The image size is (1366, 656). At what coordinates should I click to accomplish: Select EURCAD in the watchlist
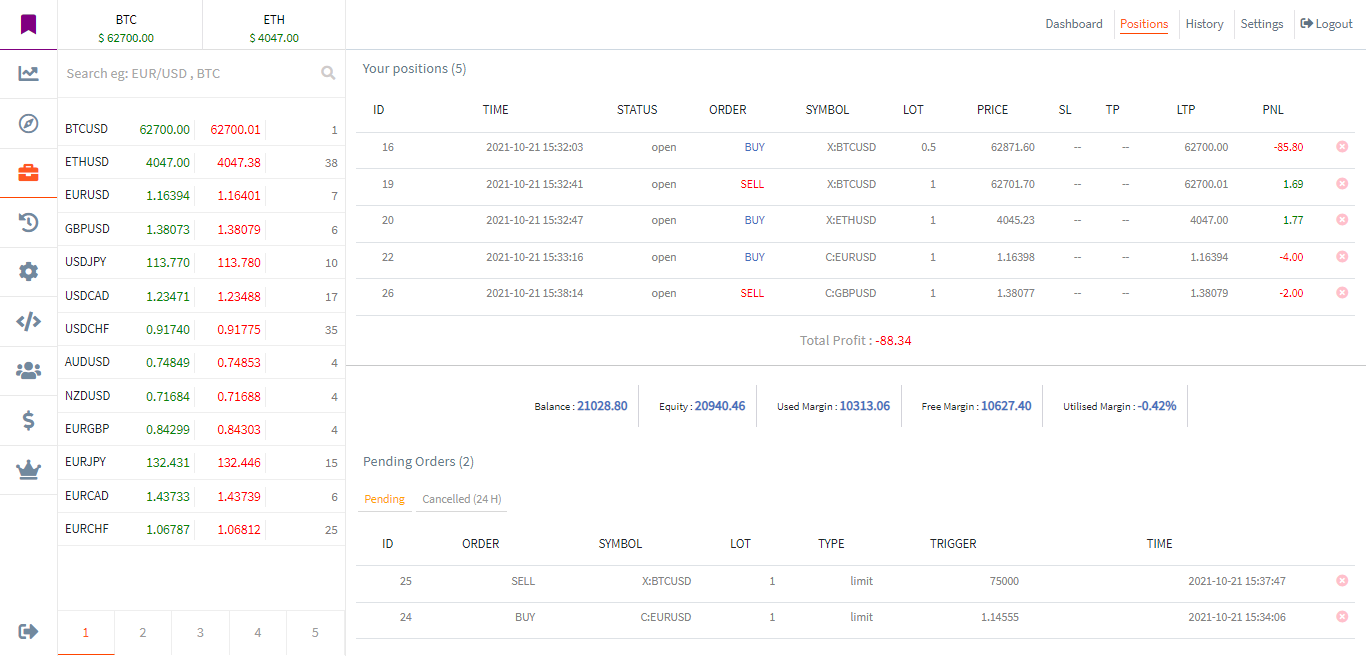point(201,496)
